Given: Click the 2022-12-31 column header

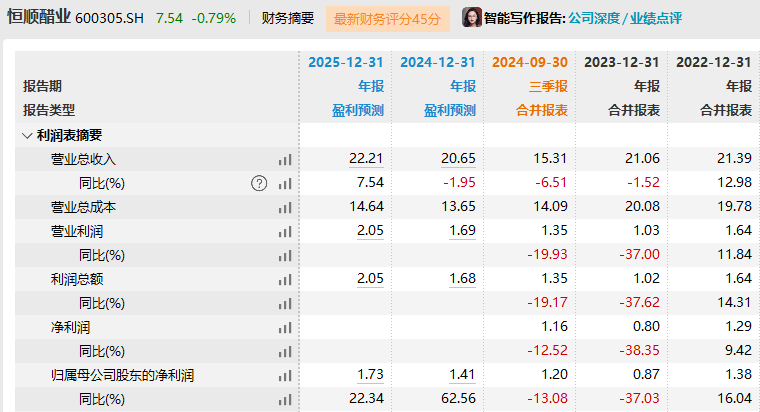Looking at the screenshot, I should 714,63.
